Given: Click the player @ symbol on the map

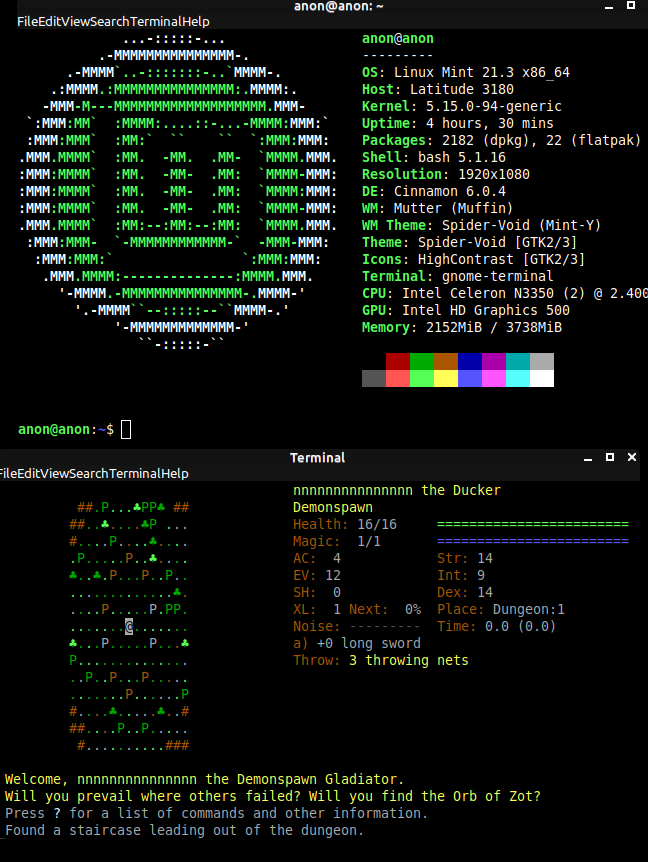Looking at the screenshot, I should click(x=129, y=626).
